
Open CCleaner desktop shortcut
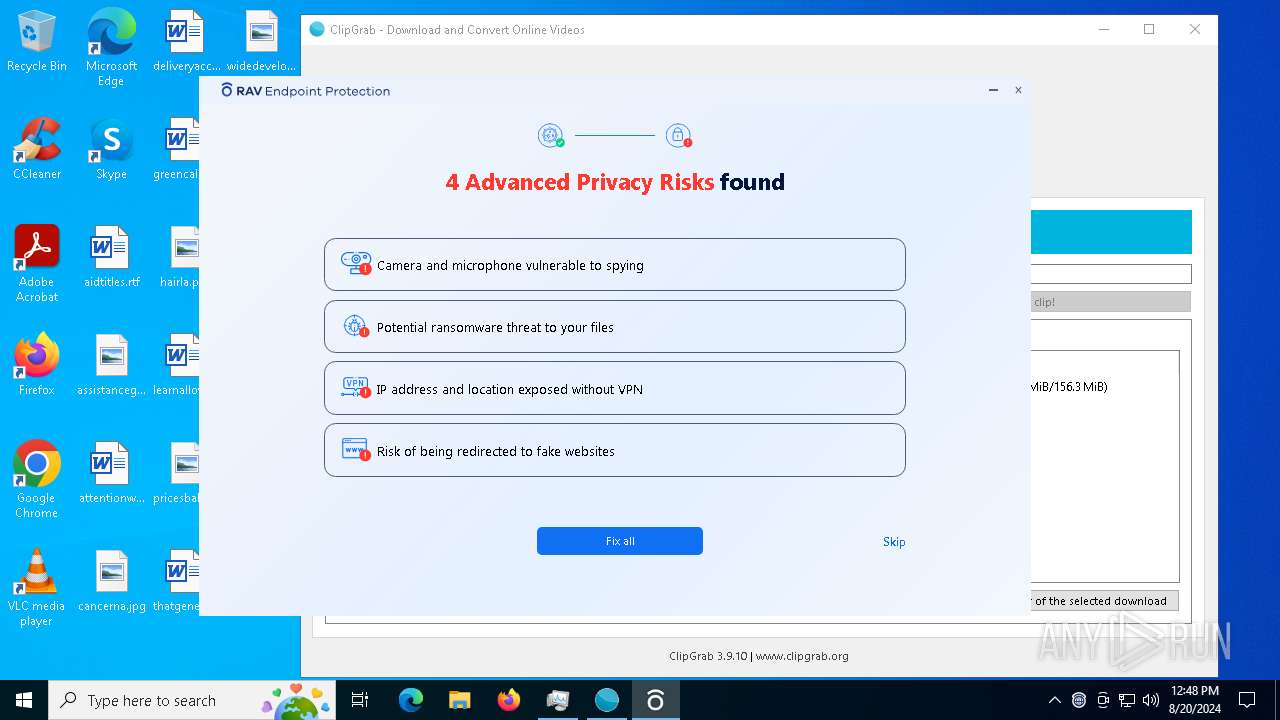tap(37, 149)
